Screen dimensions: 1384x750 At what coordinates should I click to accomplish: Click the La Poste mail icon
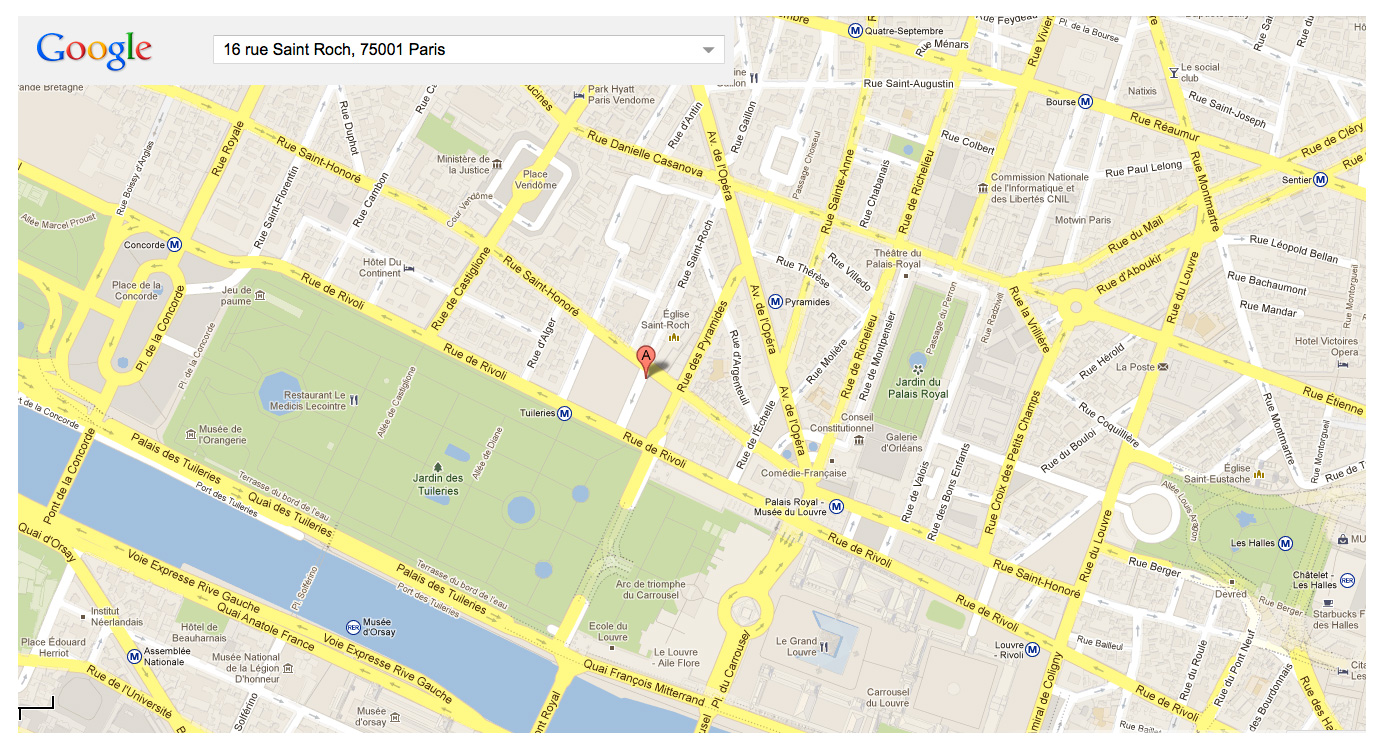click(1163, 367)
